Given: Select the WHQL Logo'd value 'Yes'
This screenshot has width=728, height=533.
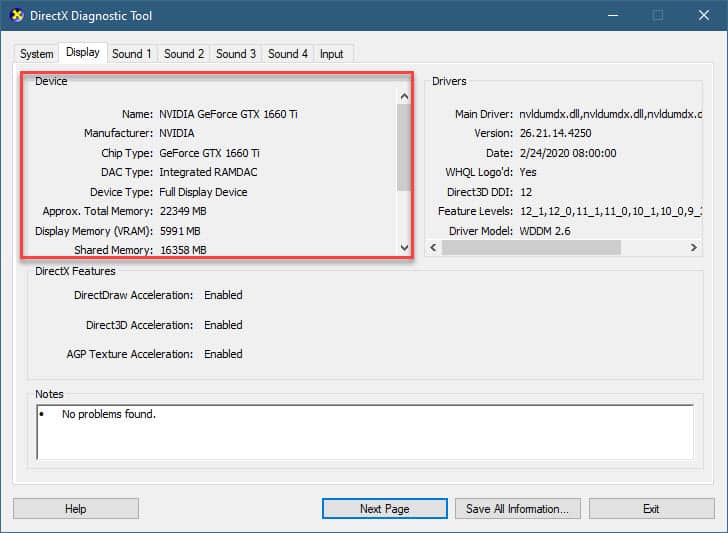Looking at the screenshot, I should (x=528, y=172).
